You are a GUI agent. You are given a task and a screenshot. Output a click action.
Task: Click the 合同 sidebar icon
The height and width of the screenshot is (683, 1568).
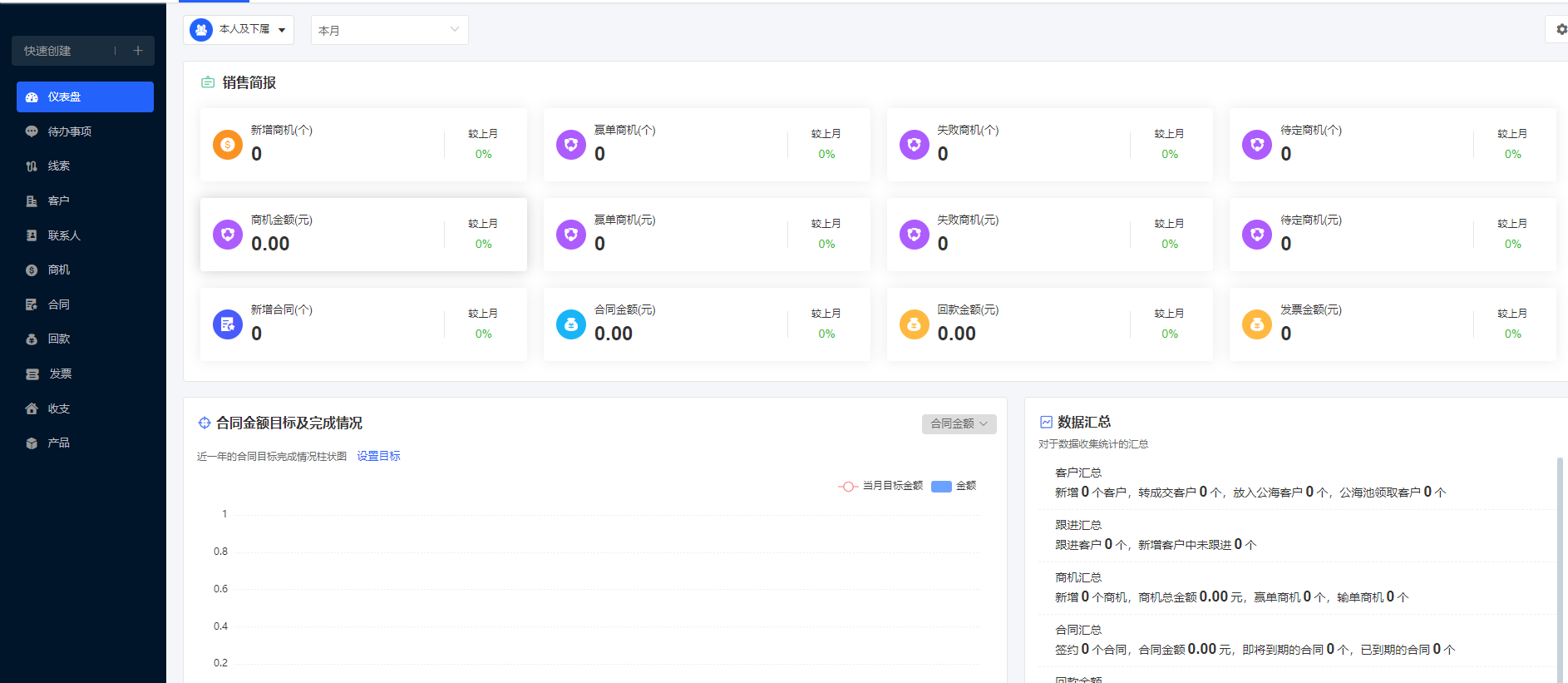click(32, 304)
